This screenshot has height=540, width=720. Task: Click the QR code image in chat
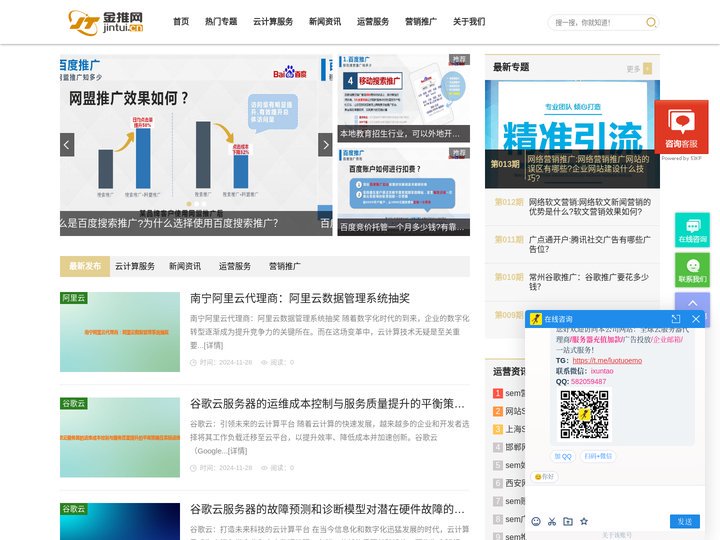click(x=585, y=415)
